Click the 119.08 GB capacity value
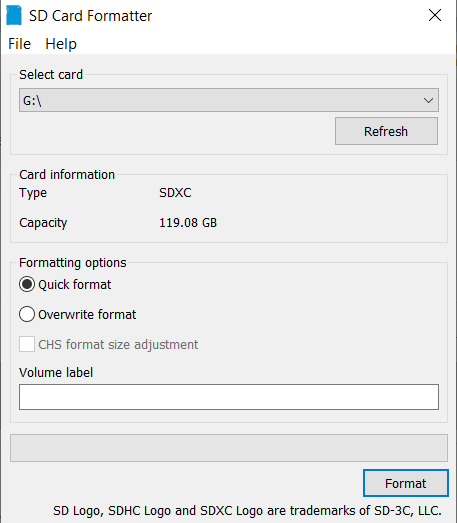457x523 pixels. click(188, 223)
